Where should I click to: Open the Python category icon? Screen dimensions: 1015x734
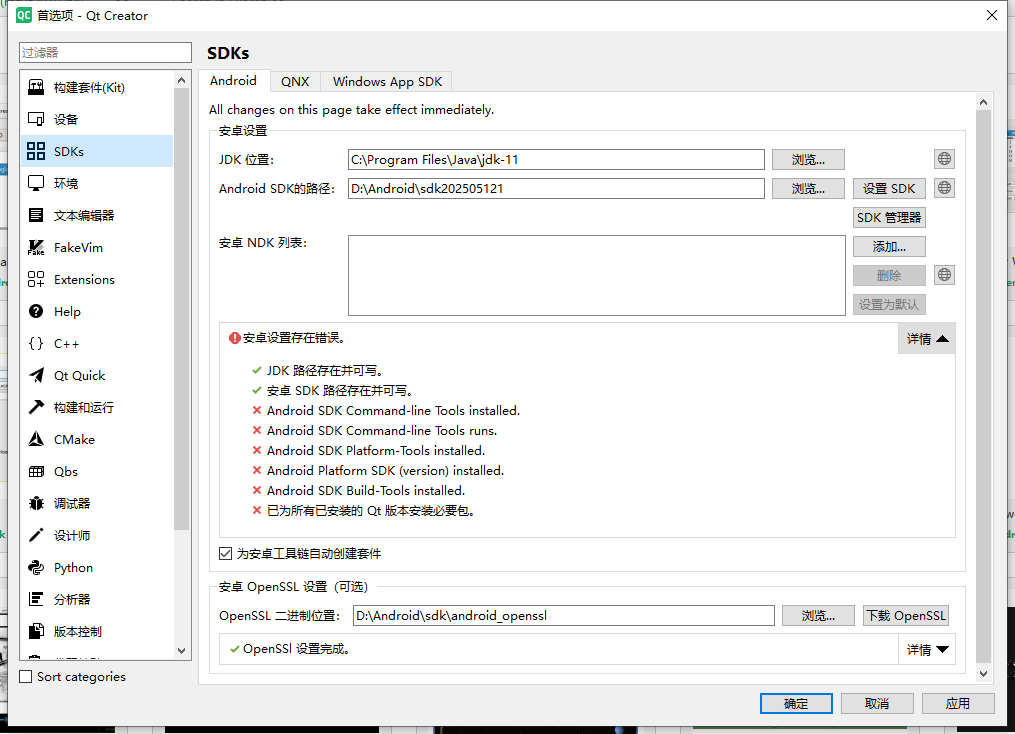click(x=36, y=568)
